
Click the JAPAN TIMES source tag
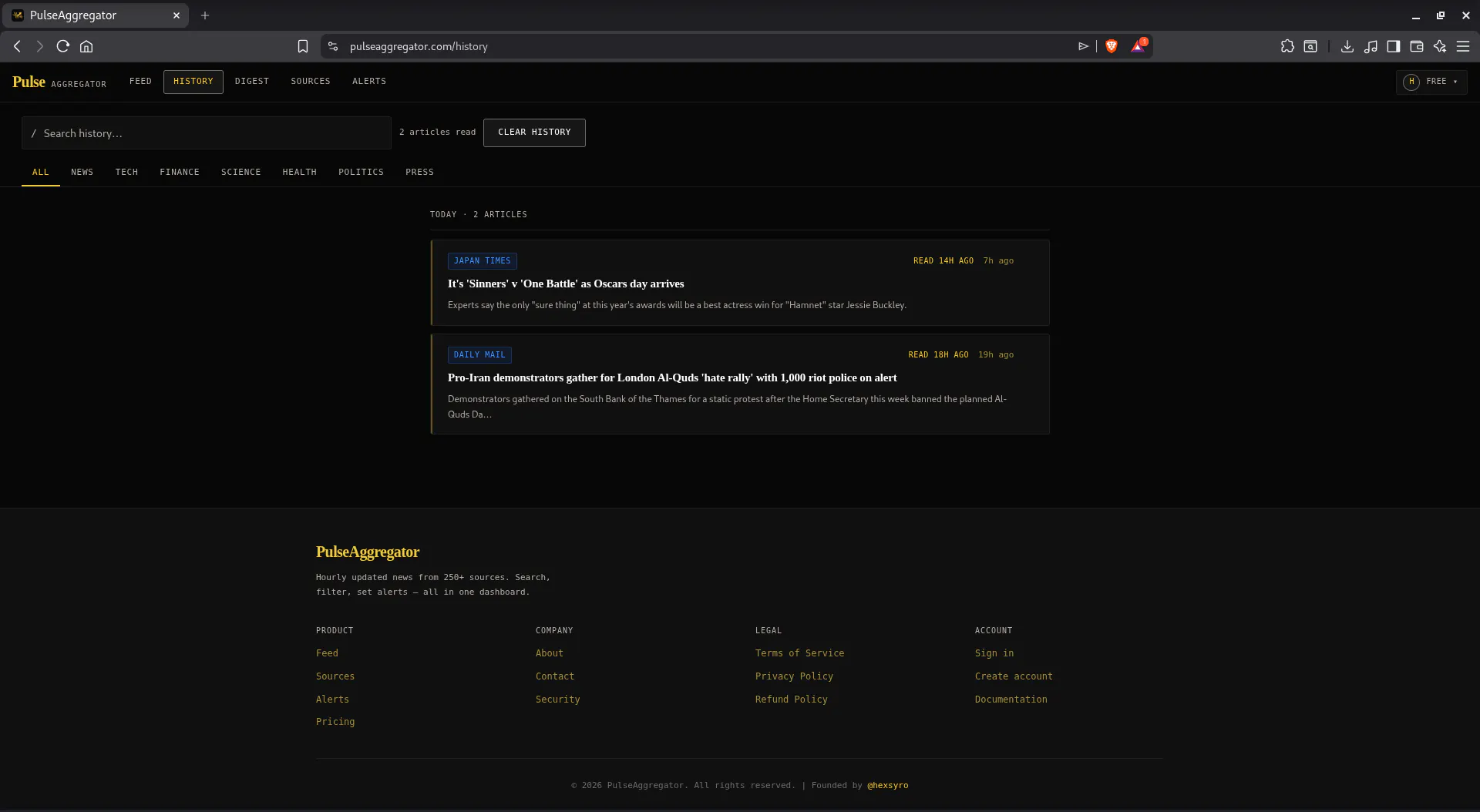483,261
